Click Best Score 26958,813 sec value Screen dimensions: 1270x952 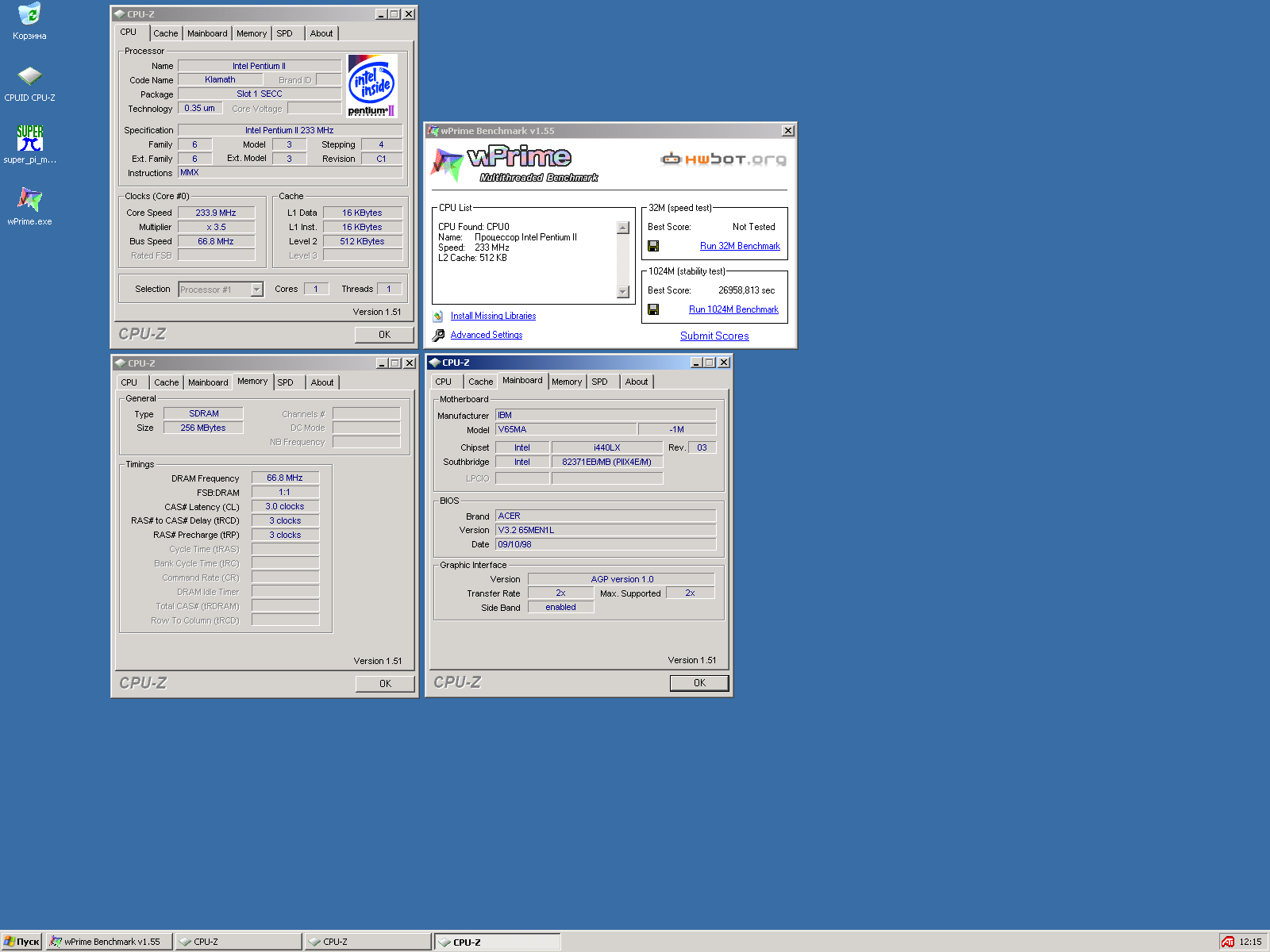pyautogui.click(x=746, y=290)
